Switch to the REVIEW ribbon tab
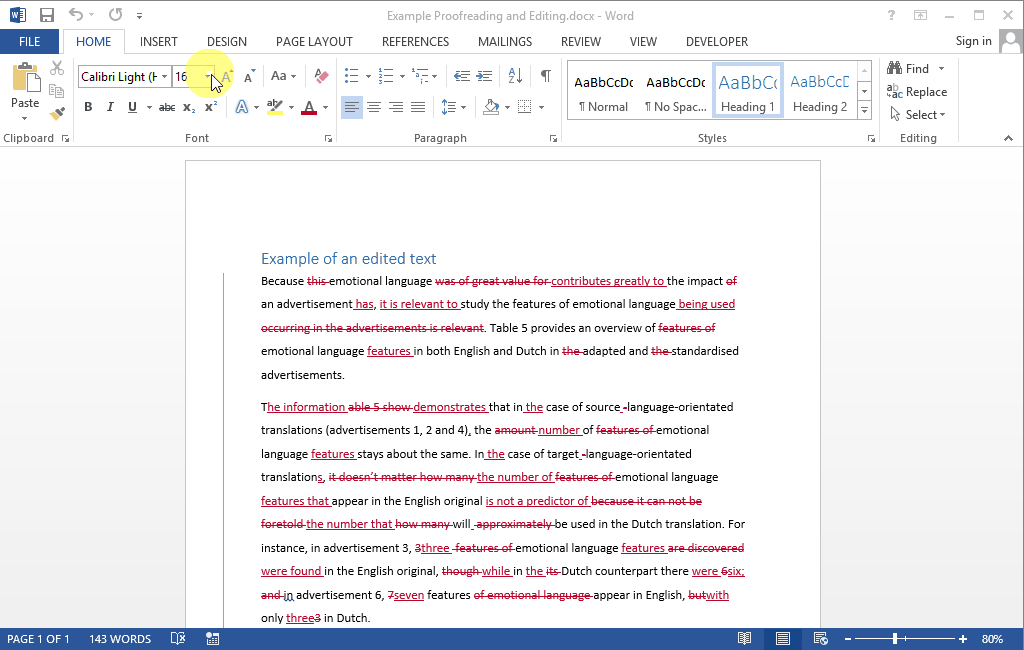The width and height of the screenshot is (1024, 650). click(x=580, y=41)
